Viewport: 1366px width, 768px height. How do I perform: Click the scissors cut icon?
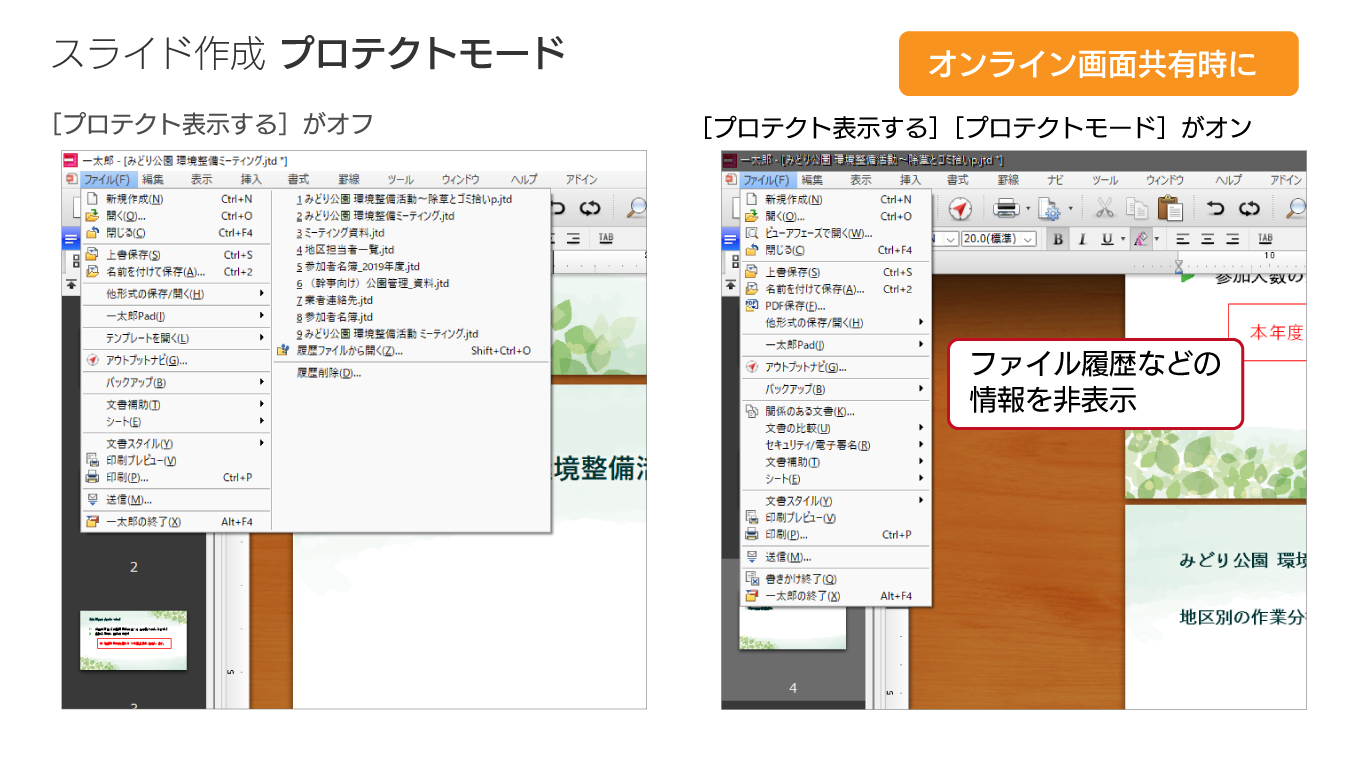coord(1104,208)
